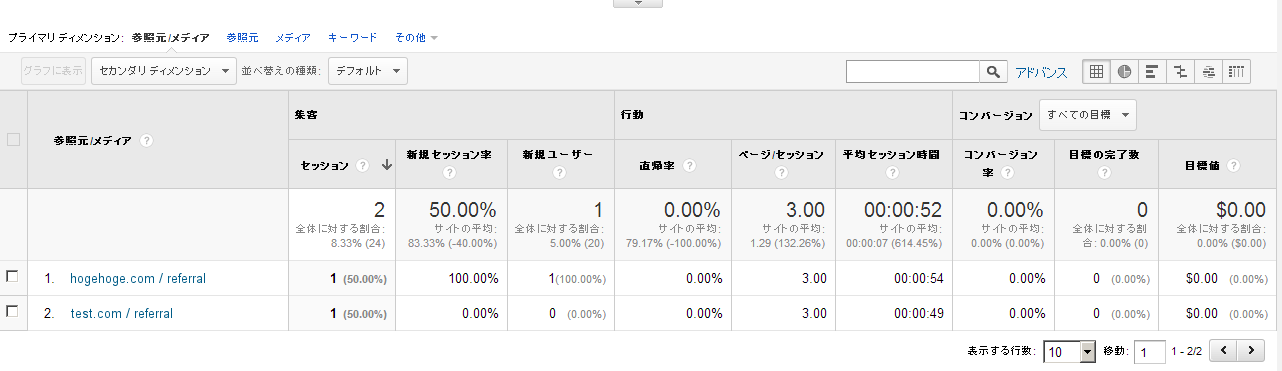Screen dimensions: 1282x371
Task: Click the table search input field
Action: (x=913, y=72)
